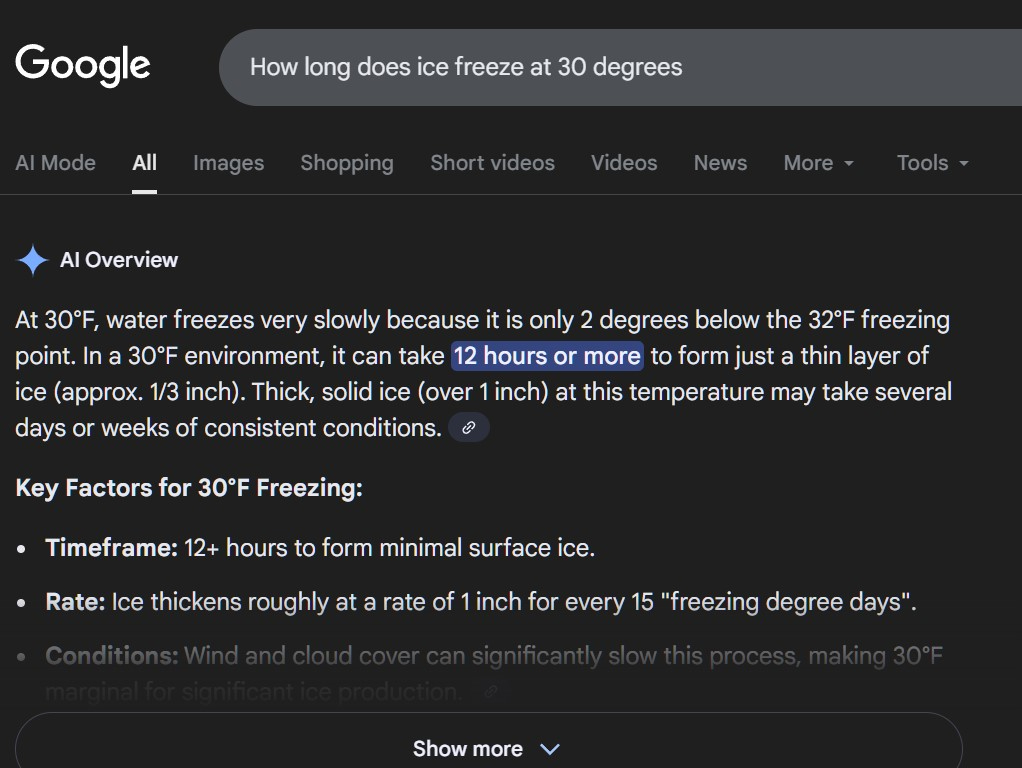Image resolution: width=1022 pixels, height=768 pixels.
Task: Click the link icon after the Conditions bullet
Action: point(489,691)
